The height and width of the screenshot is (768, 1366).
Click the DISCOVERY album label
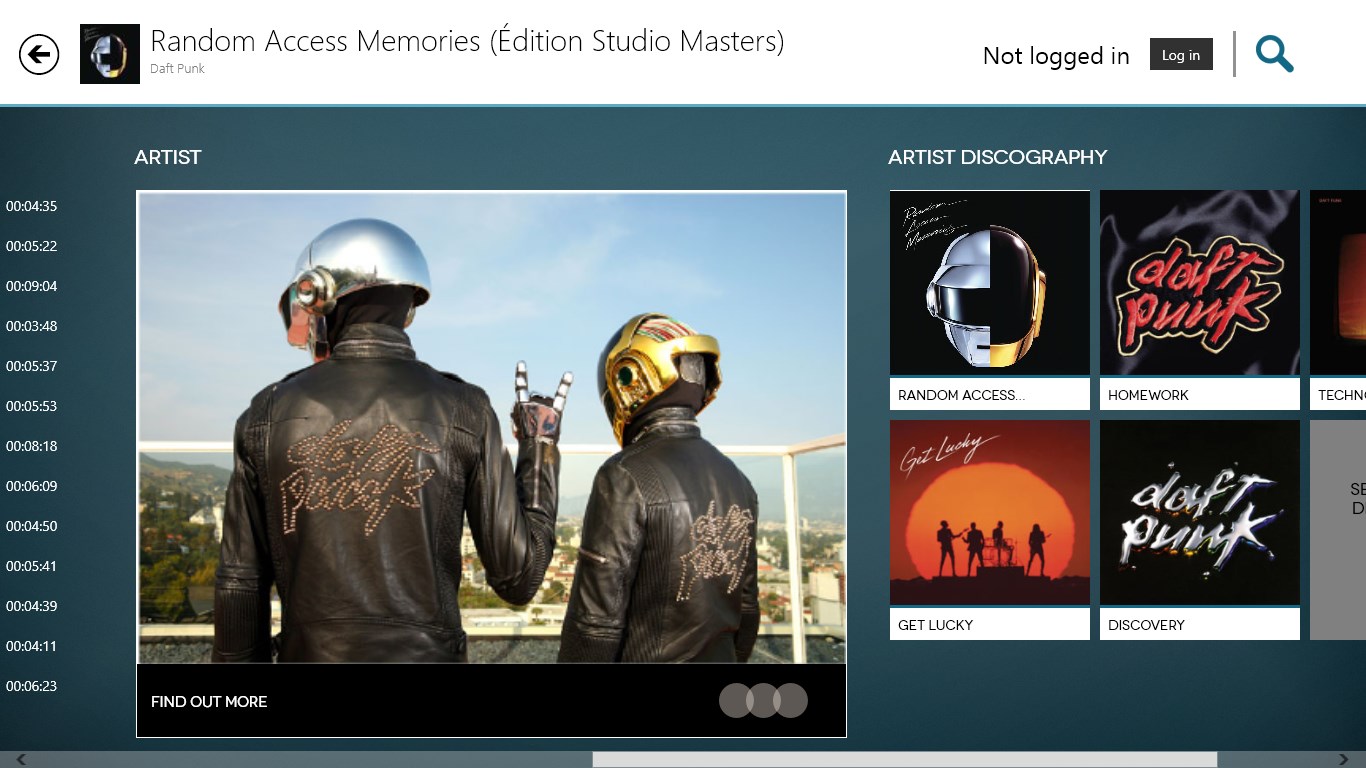pos(1200,625)
